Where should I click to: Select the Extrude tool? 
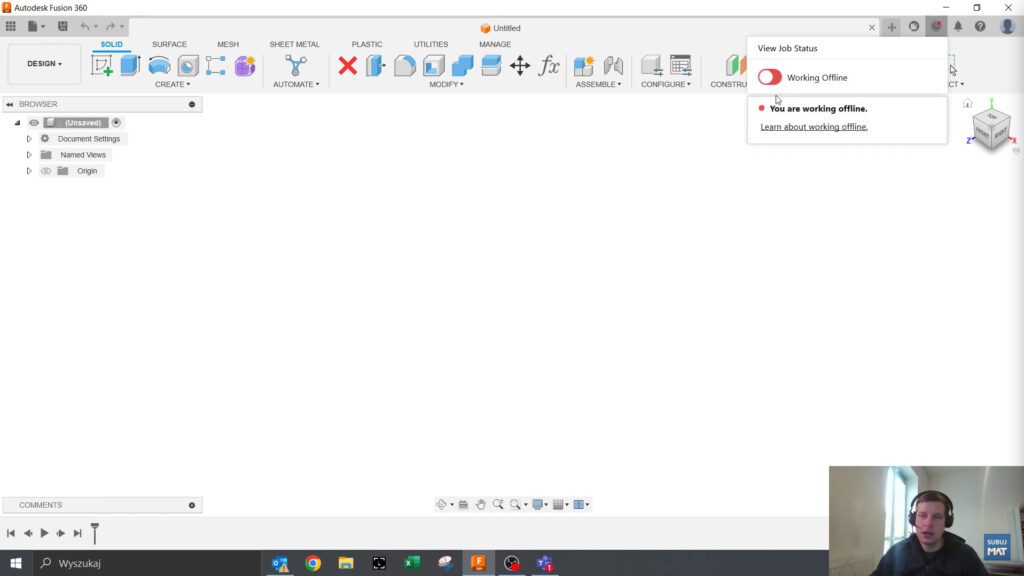(130, 65)
